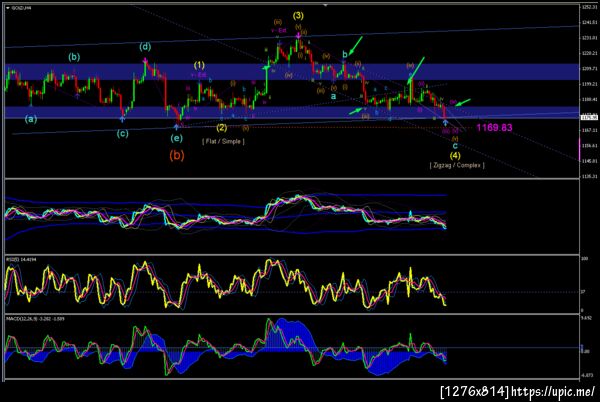Select the yellow (1) wave label

[x=199, y=65]
